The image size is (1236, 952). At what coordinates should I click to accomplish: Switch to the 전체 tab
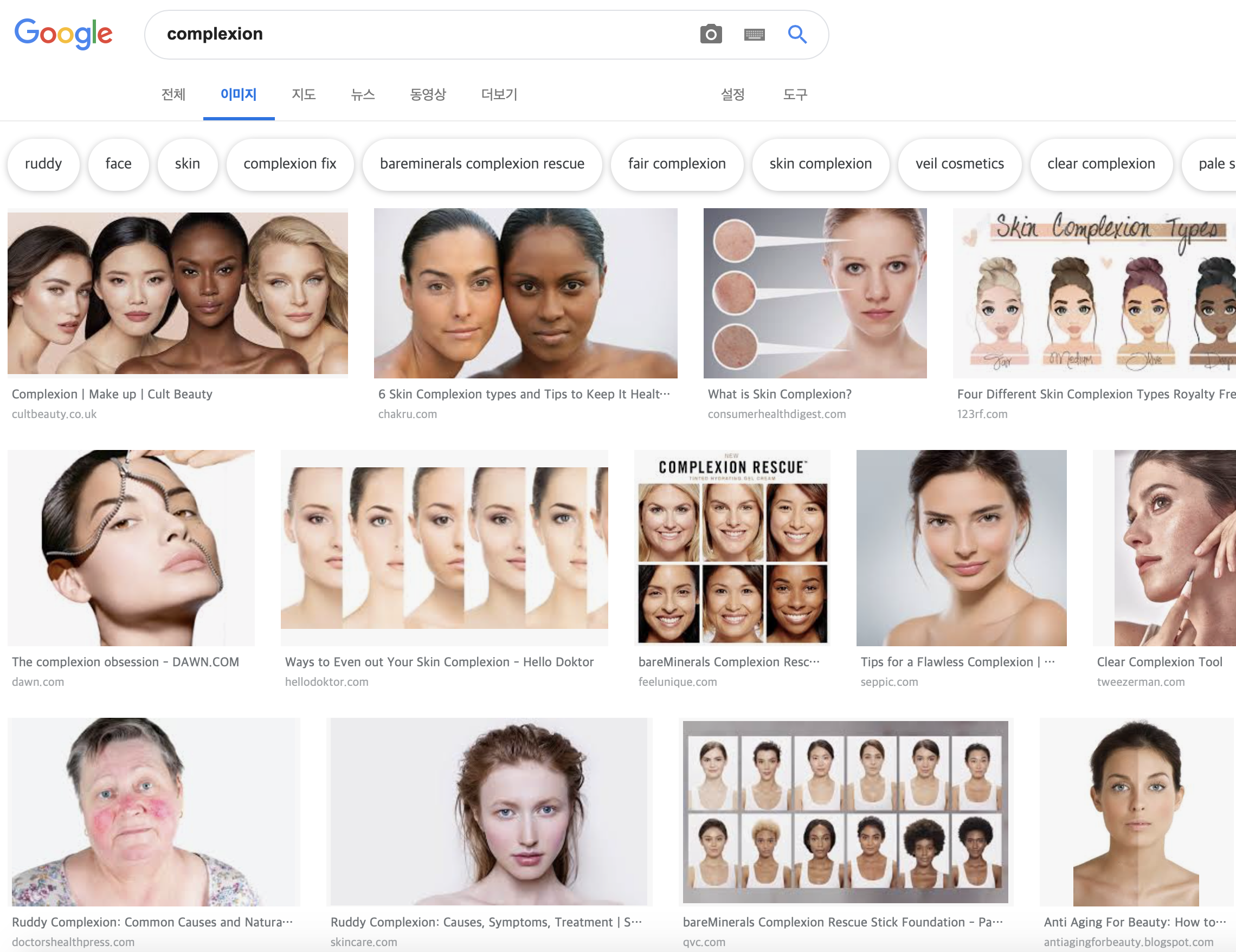pyautogui.click(x=173, y=94)
